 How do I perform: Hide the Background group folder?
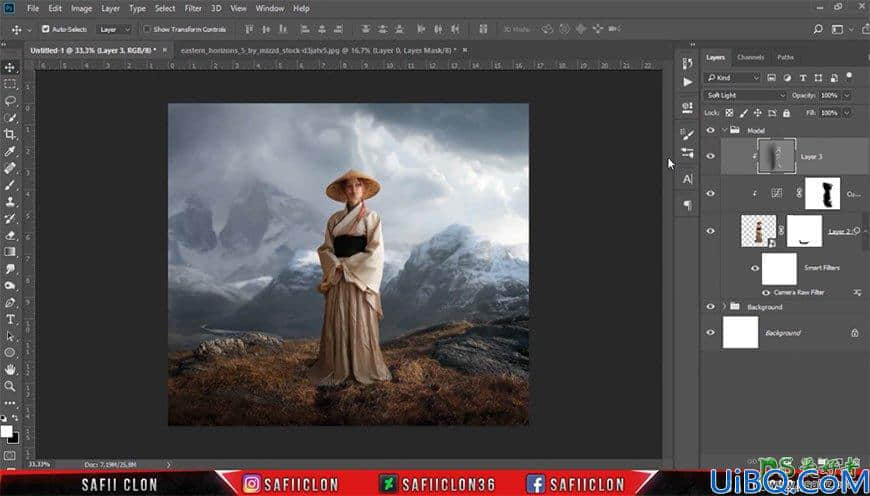(x=710, y=307)
